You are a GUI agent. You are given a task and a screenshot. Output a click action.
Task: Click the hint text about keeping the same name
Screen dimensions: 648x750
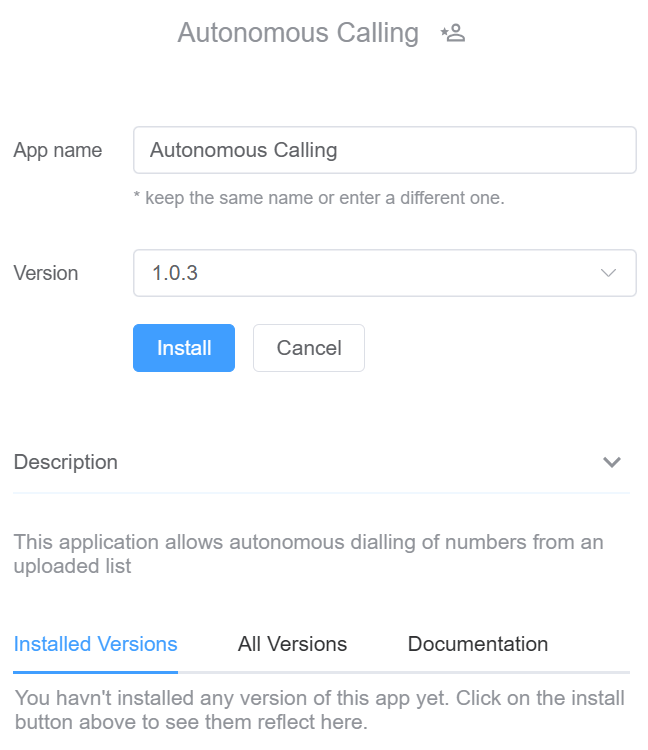tap(319, 198)
